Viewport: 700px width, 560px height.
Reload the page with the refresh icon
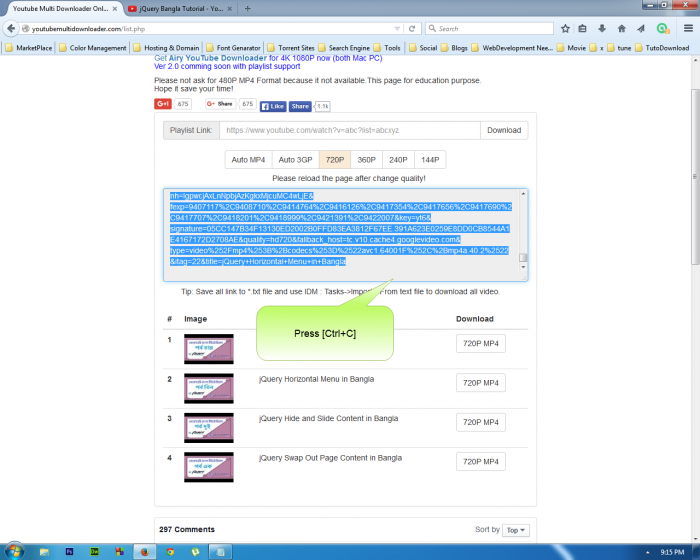(x=412, y=29)
